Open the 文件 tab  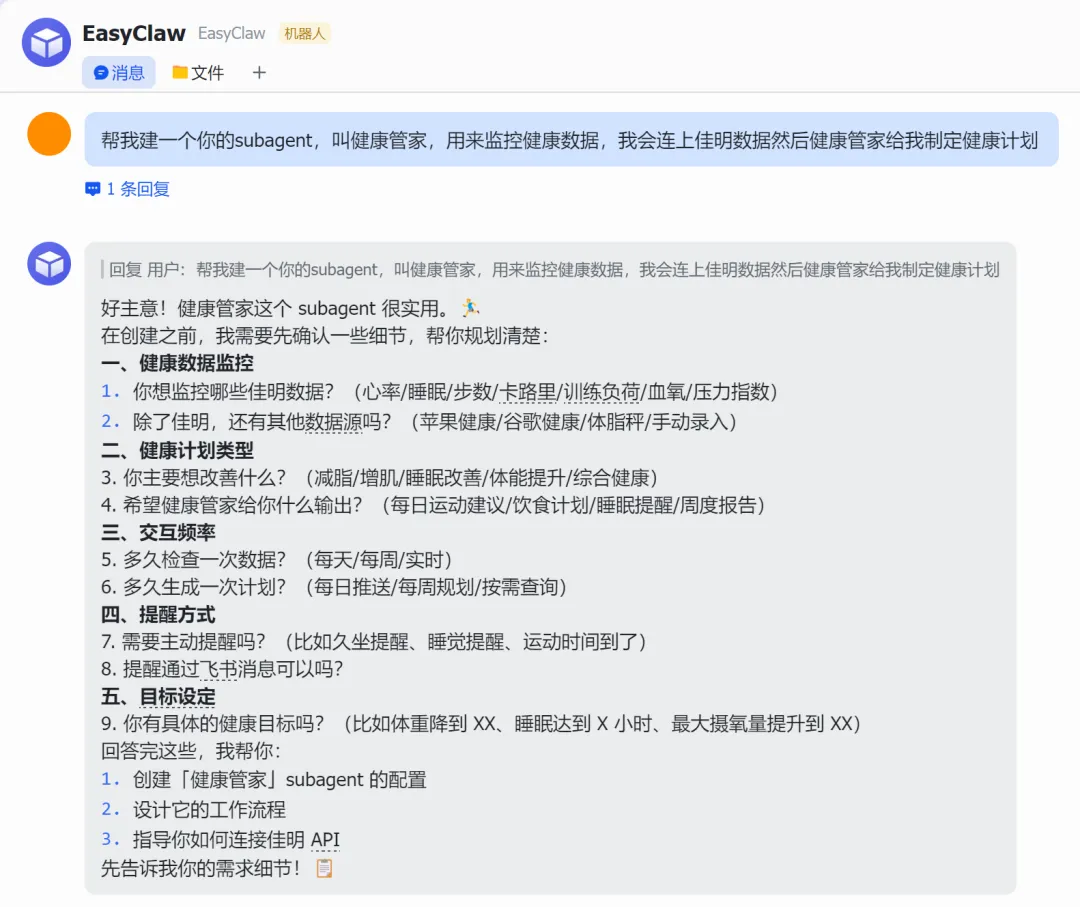point(198,72)
